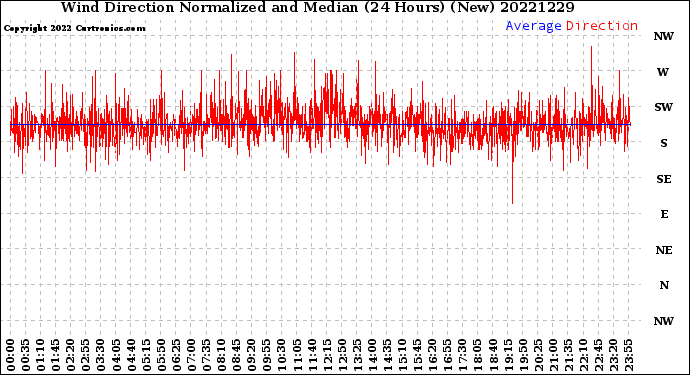The width and height of the screenshot is (690, 375).
Task: Click the 01:10 time axis label
Action: pyautogui.click(x=41, y=355)
